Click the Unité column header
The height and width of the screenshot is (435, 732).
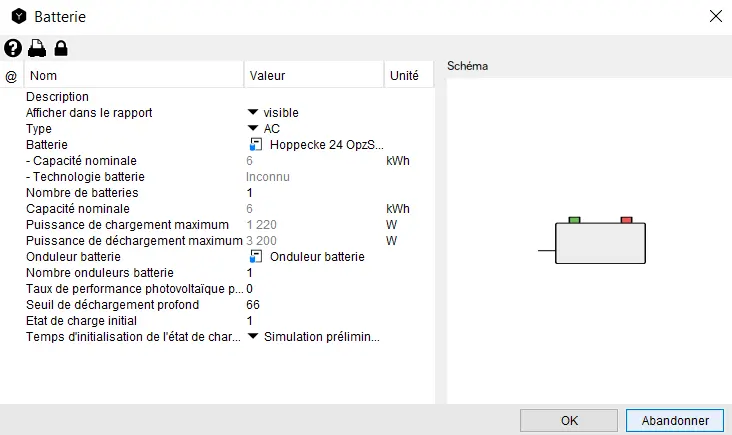(x=408, y=76)
